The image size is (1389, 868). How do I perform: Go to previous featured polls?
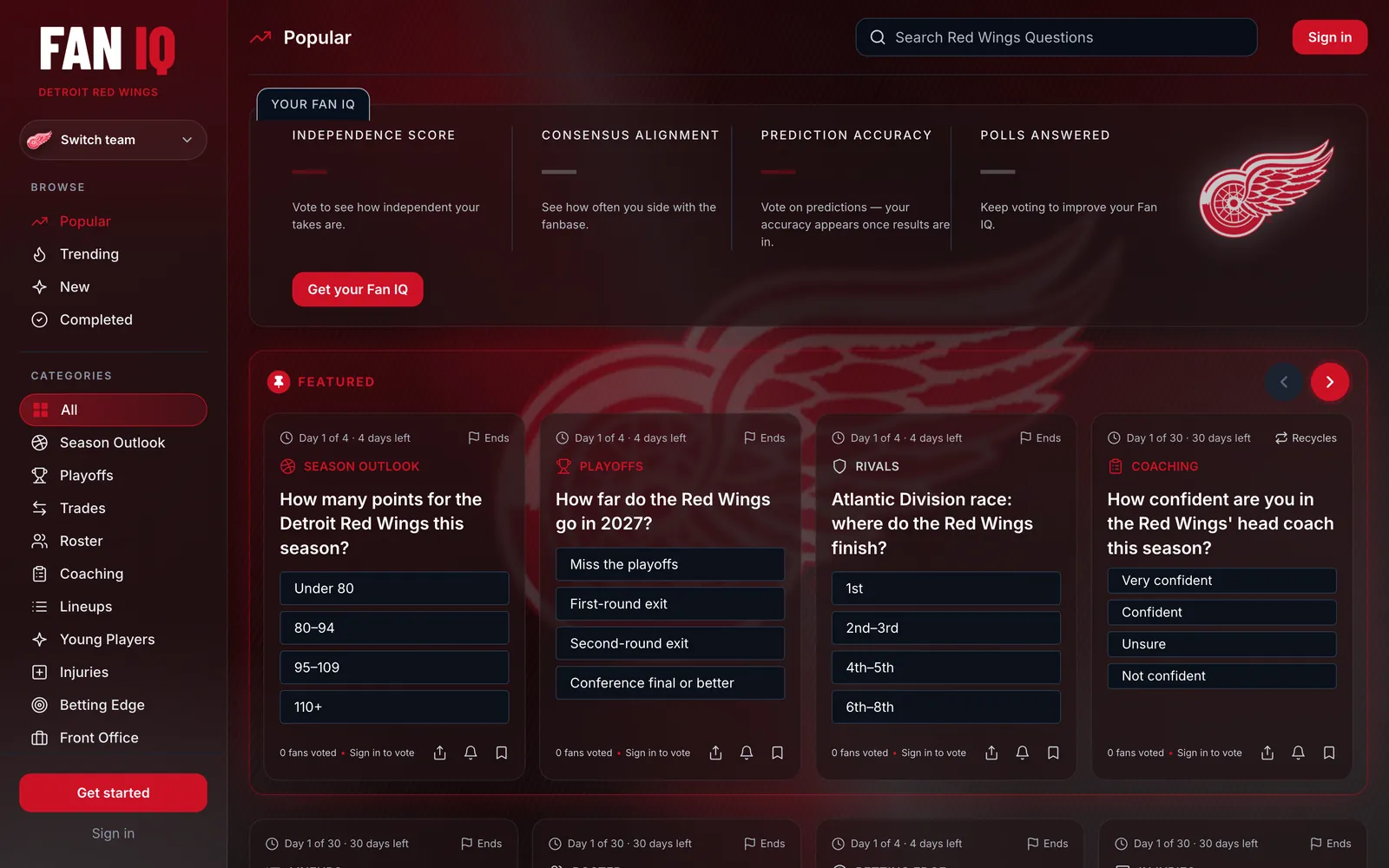tap(1284, 382)
